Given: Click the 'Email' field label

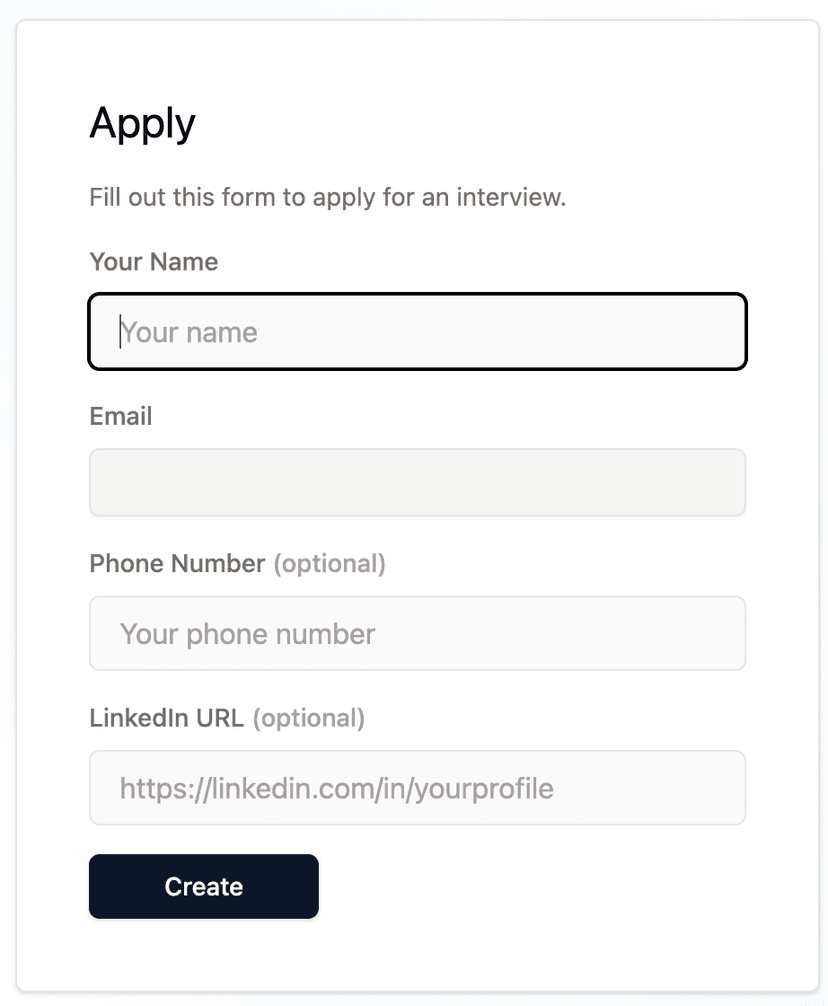Looking at the screenshot, I should tap(120, 416).
